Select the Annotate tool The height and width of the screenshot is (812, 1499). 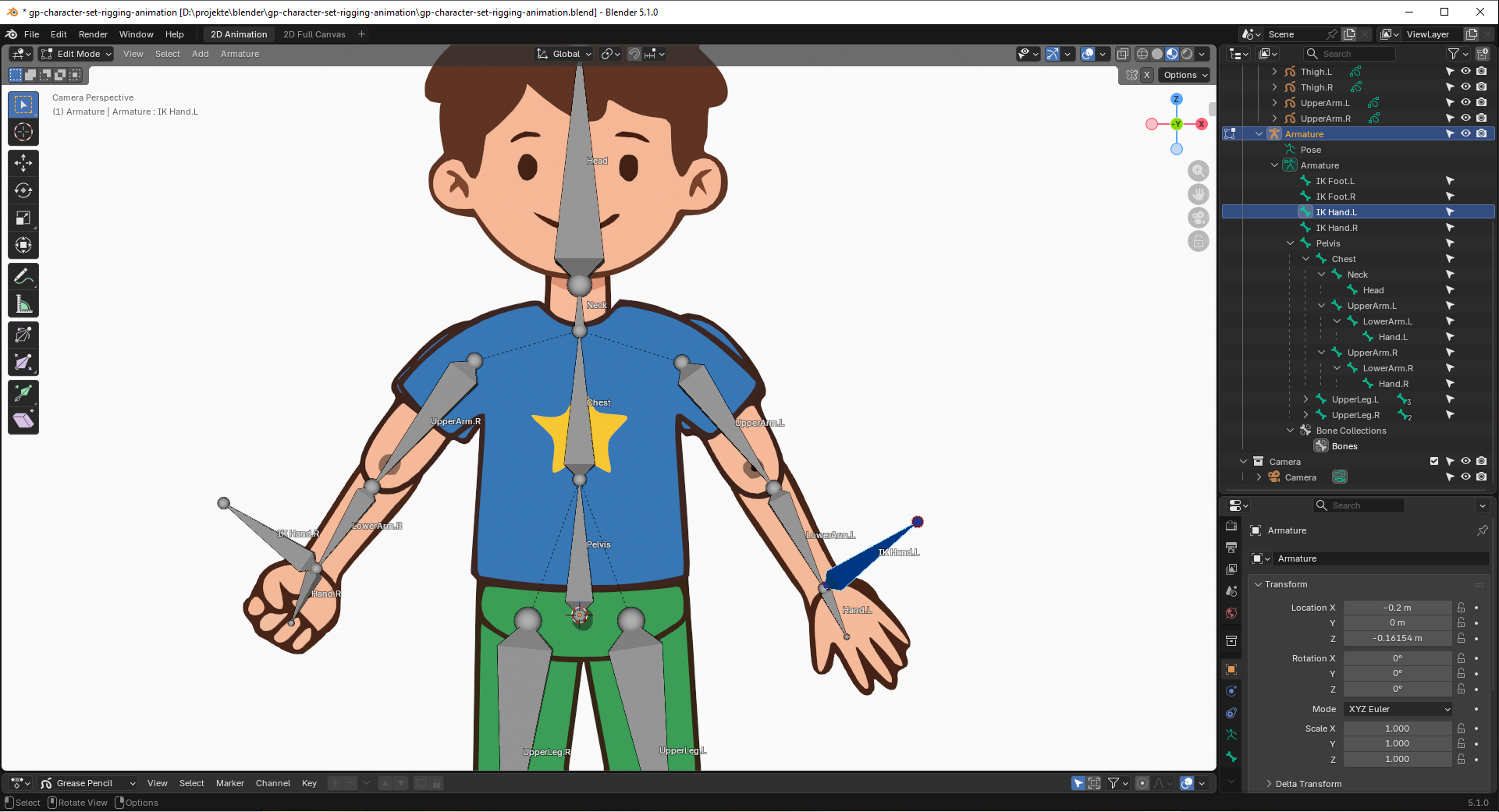(x=23, y=276)
